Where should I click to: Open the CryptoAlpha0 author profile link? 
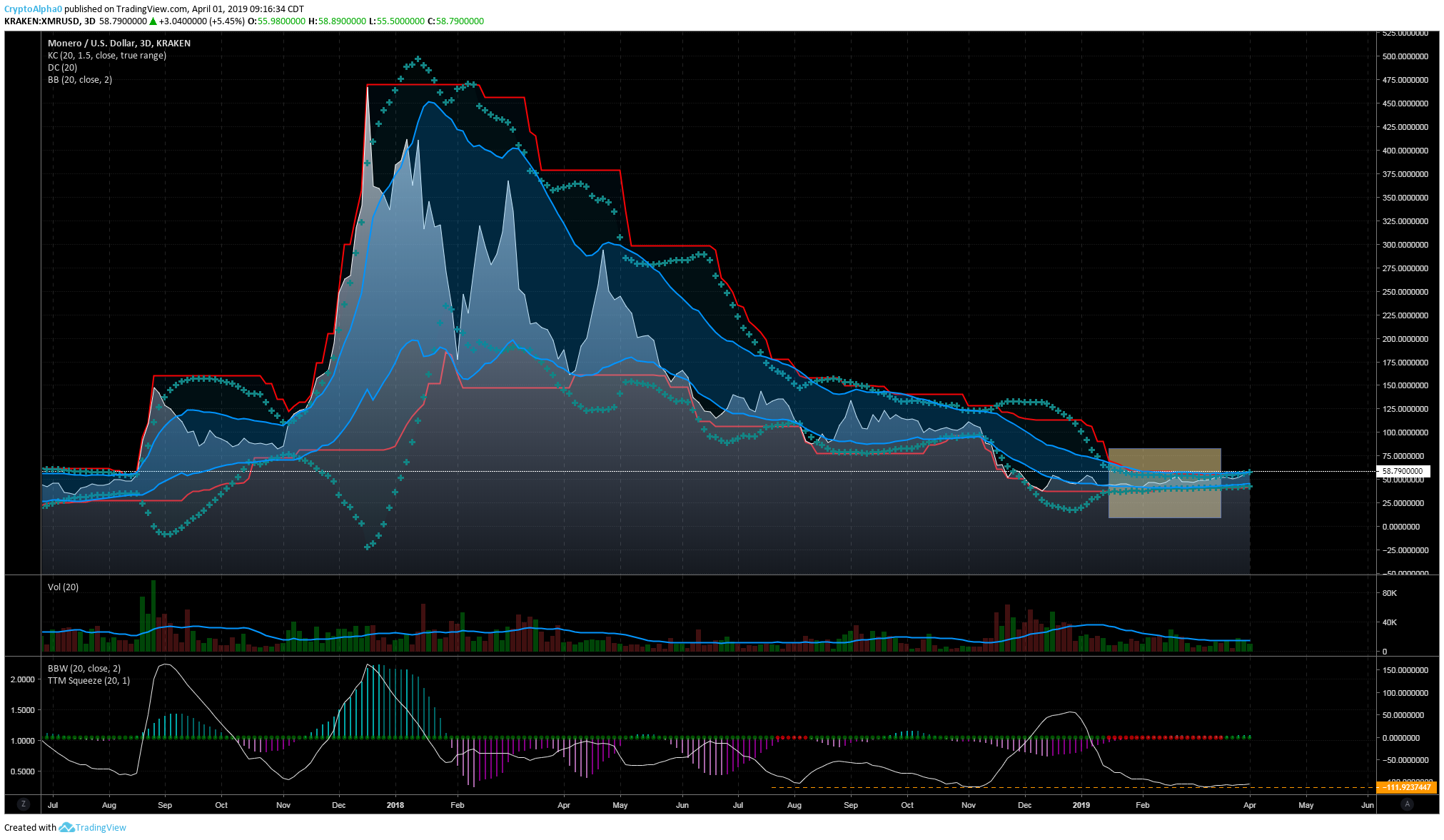coord(33,9)
